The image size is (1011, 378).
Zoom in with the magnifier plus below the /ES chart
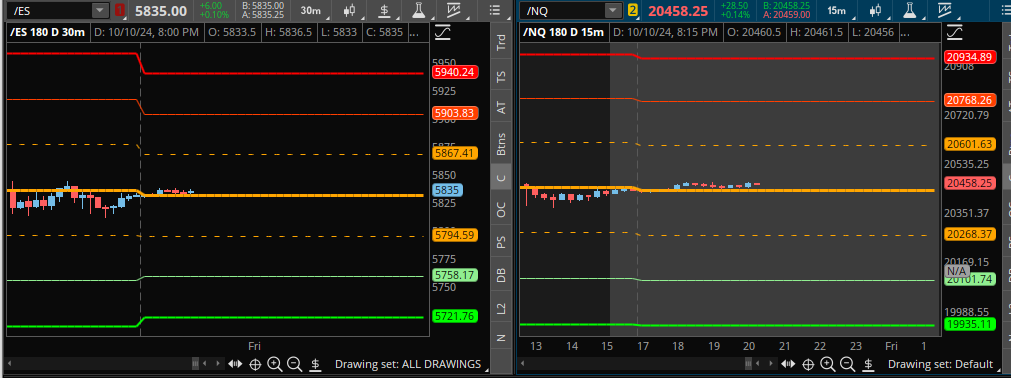(x=275, y=364)
